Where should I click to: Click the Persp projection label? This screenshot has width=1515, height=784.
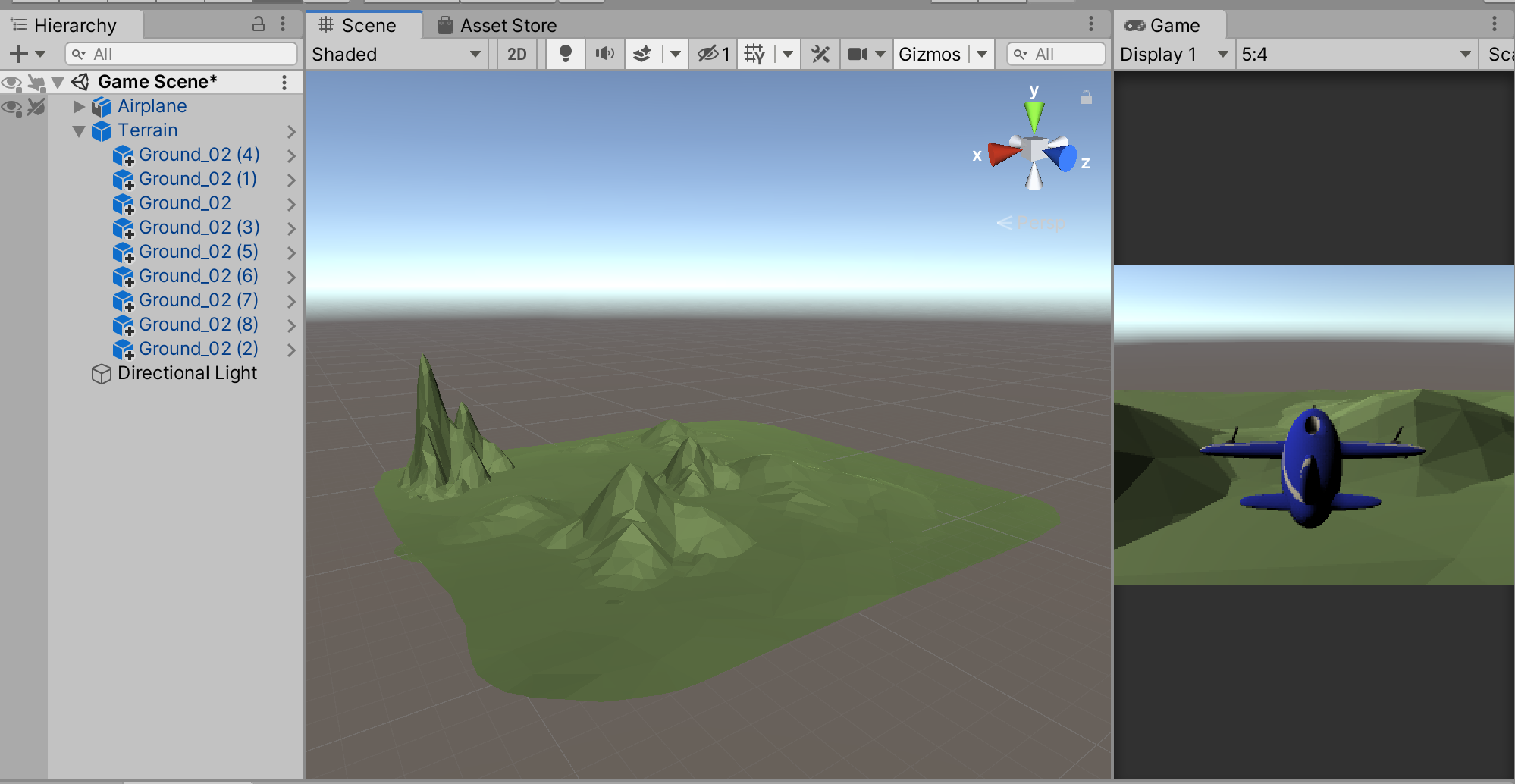pyautogui.click(x=1040, y=223)
